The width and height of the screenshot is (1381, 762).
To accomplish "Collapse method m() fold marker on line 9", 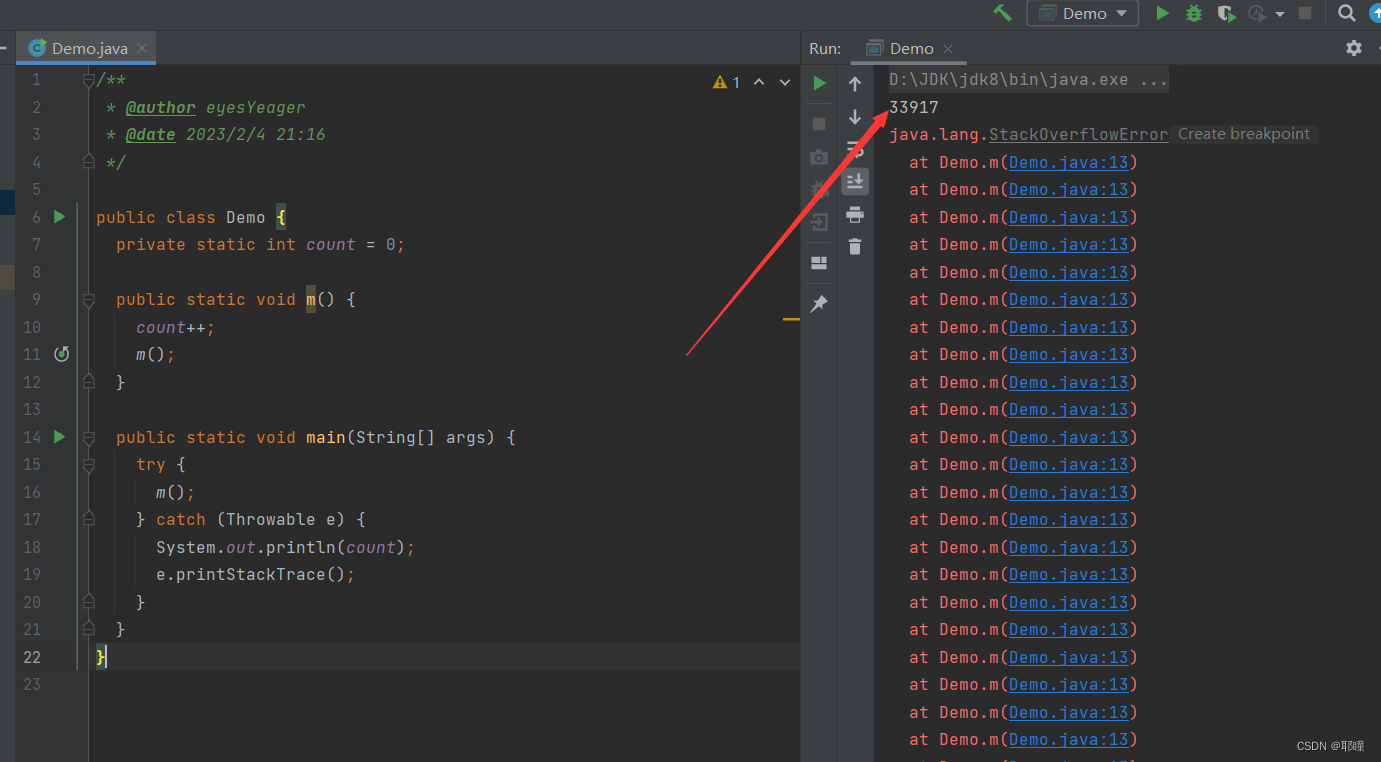I will (88, 299).
